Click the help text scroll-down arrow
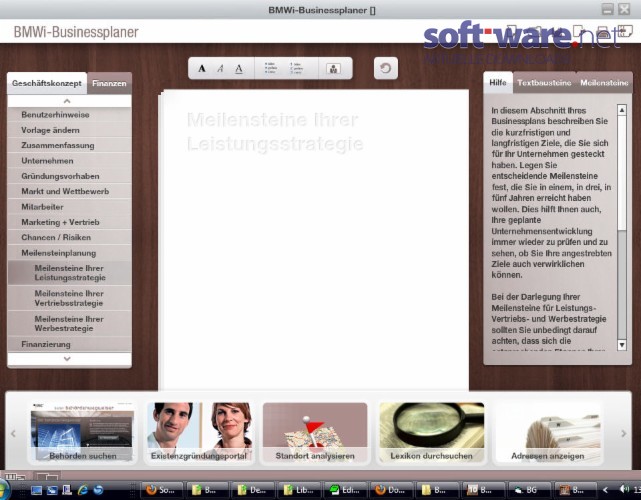The image size is (641, 500). tap(622, 345)
